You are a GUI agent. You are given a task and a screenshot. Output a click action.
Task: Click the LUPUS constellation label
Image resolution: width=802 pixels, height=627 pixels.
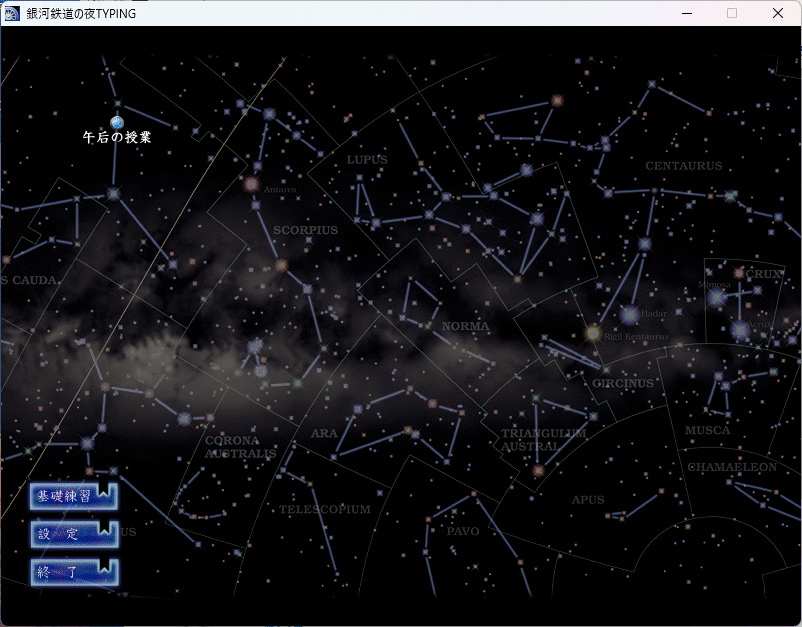click(367, 160)
